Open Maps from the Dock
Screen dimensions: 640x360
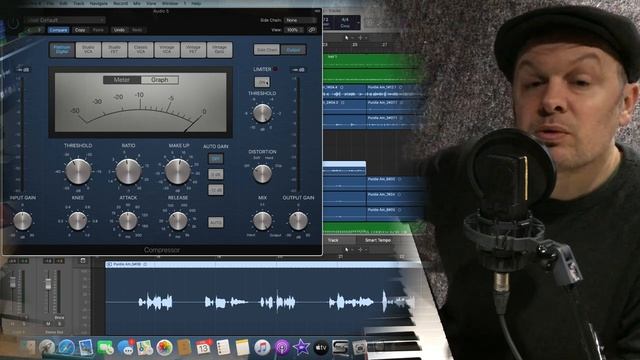tap(145, 347)
